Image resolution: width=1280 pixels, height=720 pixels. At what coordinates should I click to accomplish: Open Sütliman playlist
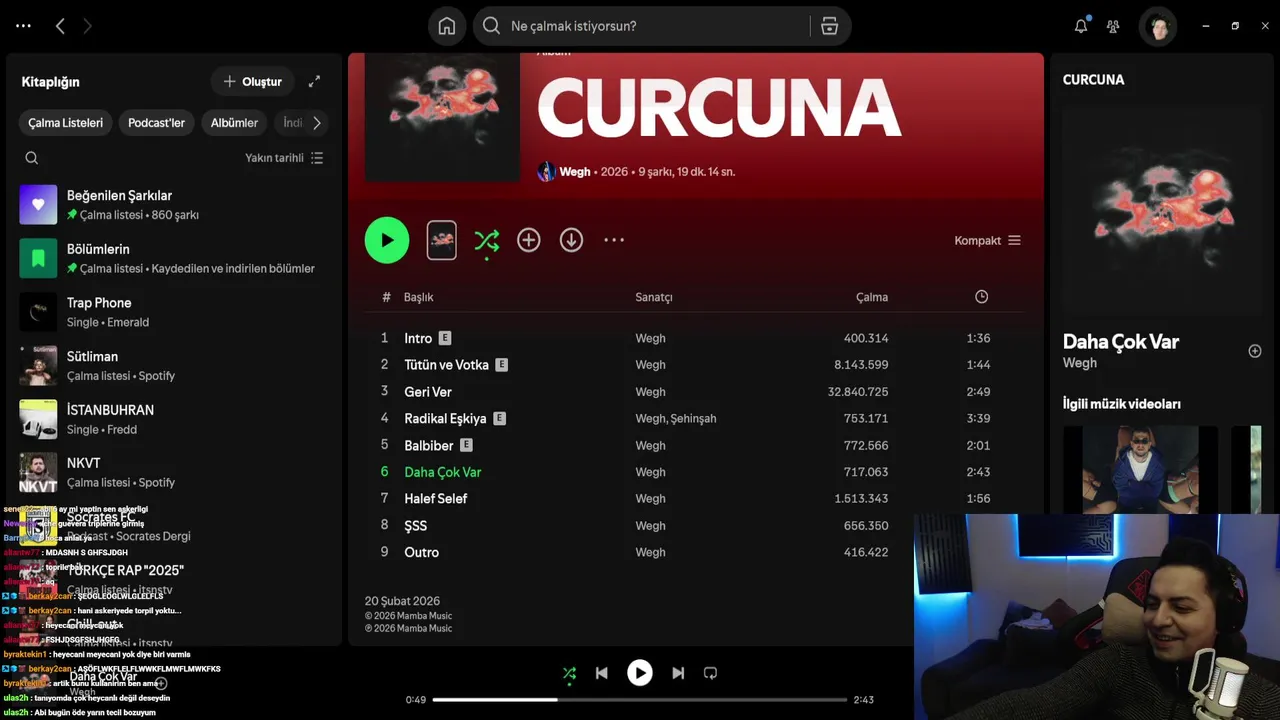pyautogui.click(x=174, y=365)
